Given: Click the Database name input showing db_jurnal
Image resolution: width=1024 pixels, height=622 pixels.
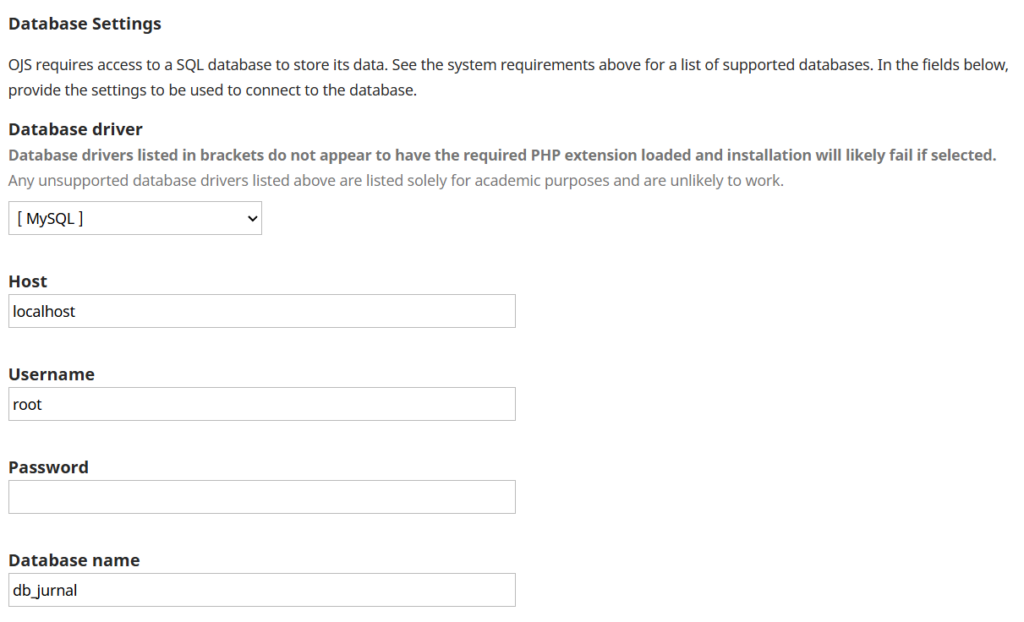Looking at the screenshot, I should pos(260,590).
